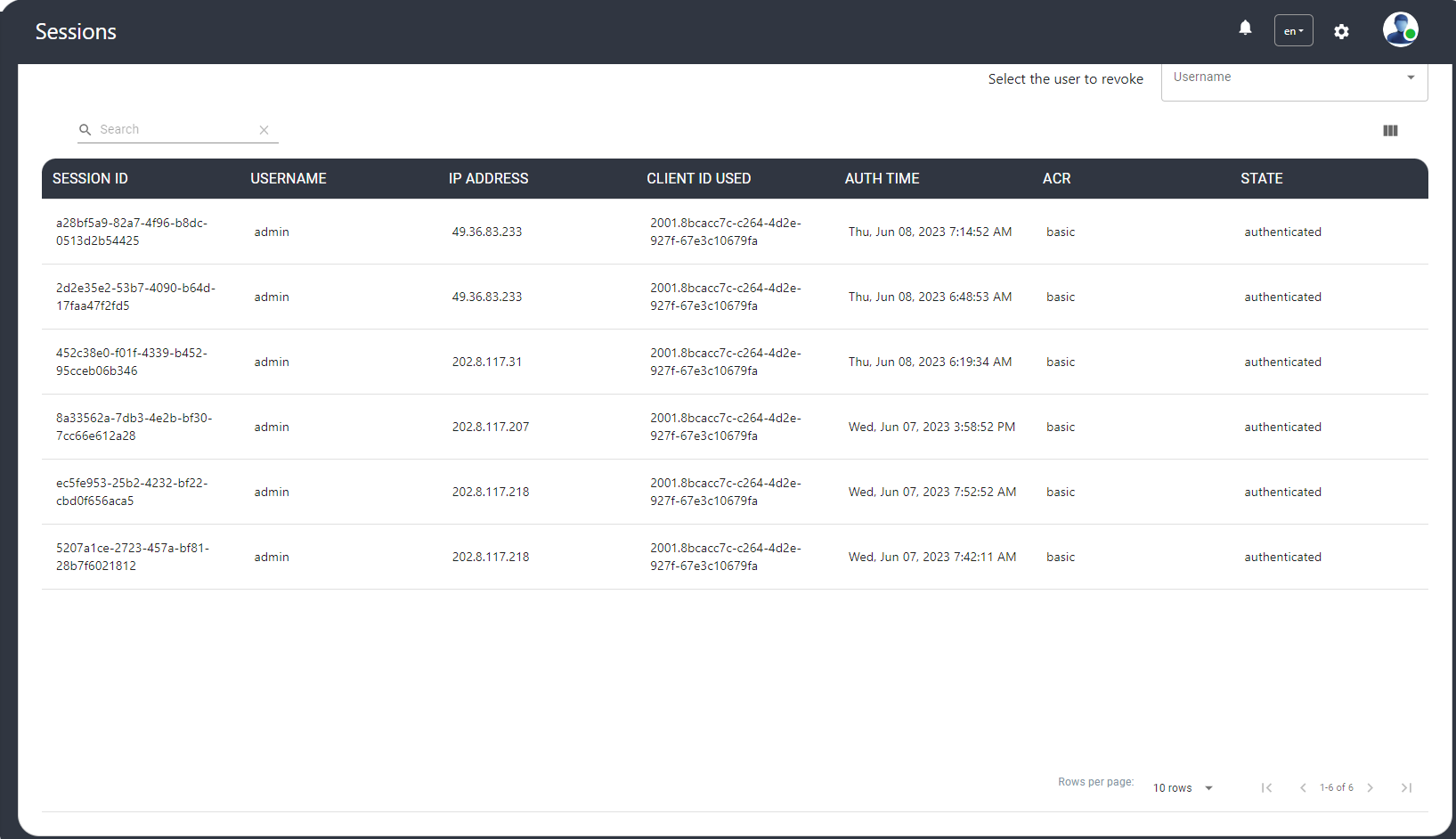The image size is (1456, 839).
Task: Sort by STATE column header
Action: (1261, 179)
